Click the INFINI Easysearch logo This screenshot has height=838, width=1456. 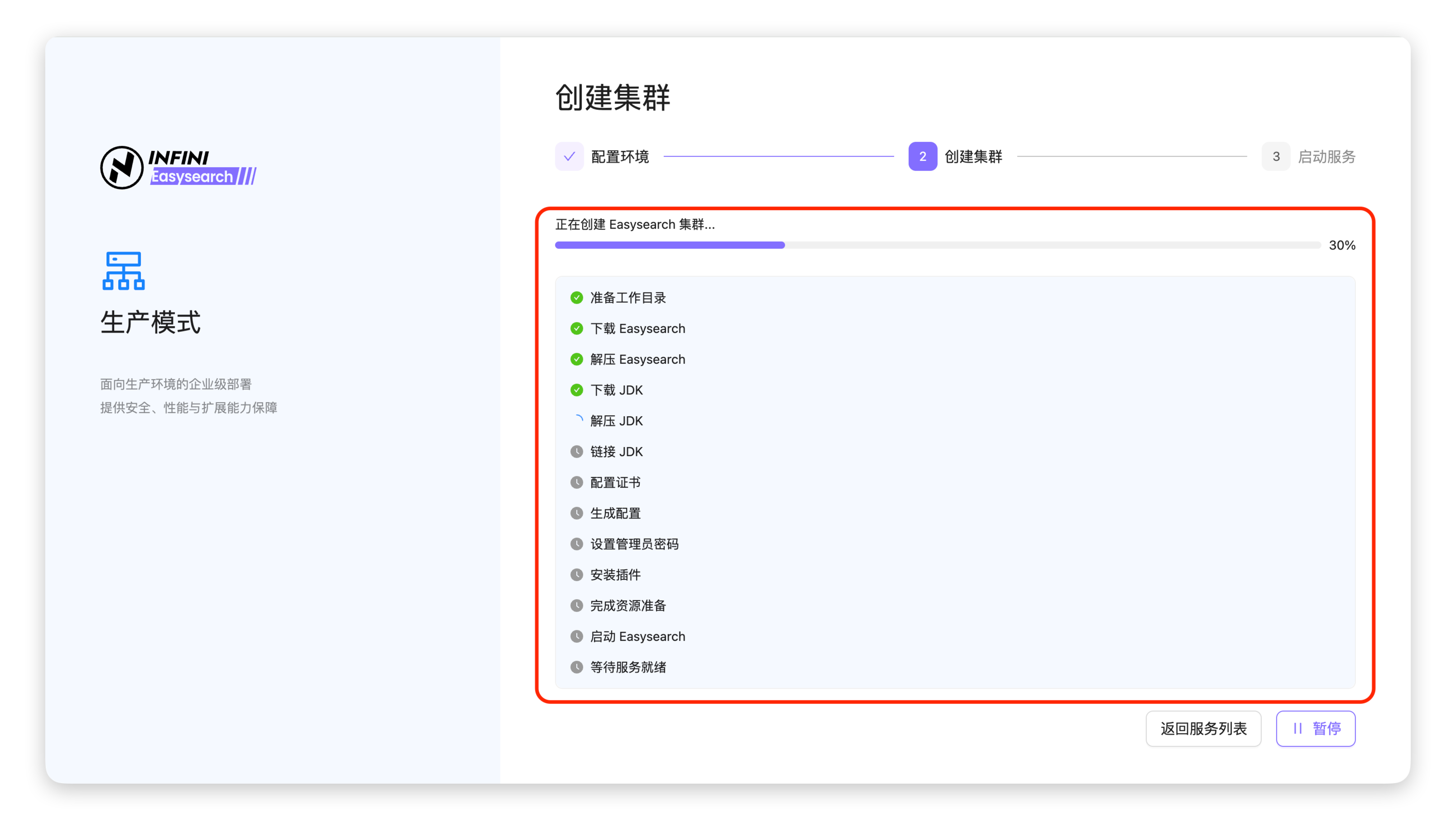coord(178,168)
